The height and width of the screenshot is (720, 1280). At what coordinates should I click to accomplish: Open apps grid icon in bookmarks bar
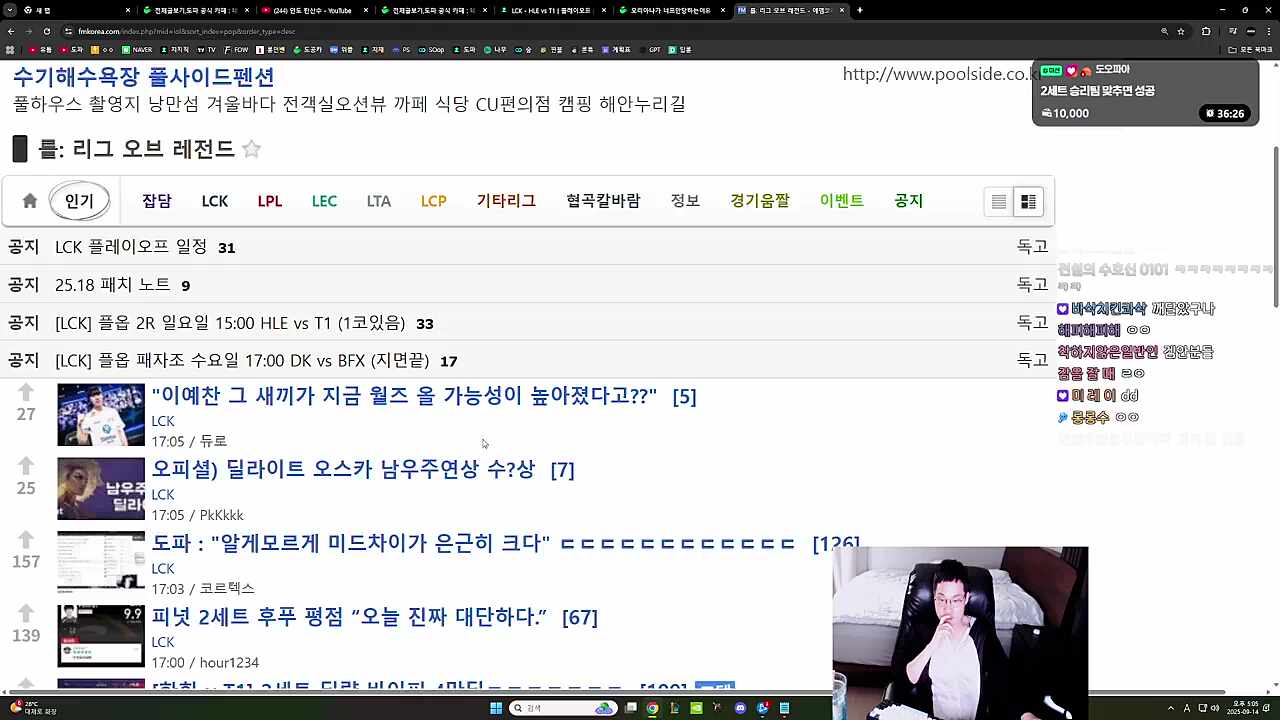(x=10, y=49)
